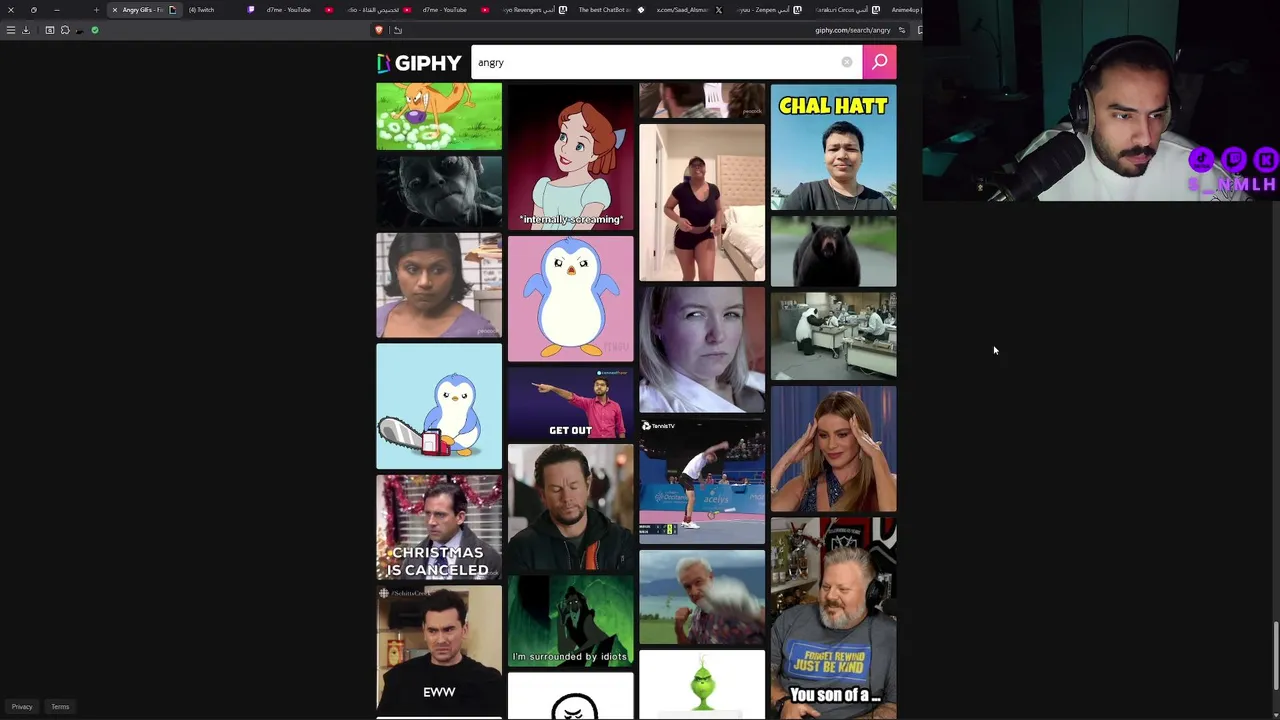Open the 'I'm surrounded by idiots' GIF
This screenshot has height=720, width=1280.
pyautogui.click(x=570, y=621)
